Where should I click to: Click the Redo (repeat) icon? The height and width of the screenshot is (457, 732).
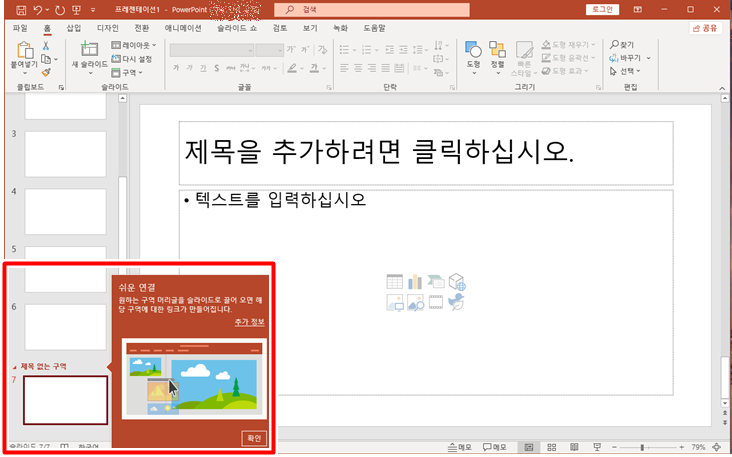tap(60, 9)
